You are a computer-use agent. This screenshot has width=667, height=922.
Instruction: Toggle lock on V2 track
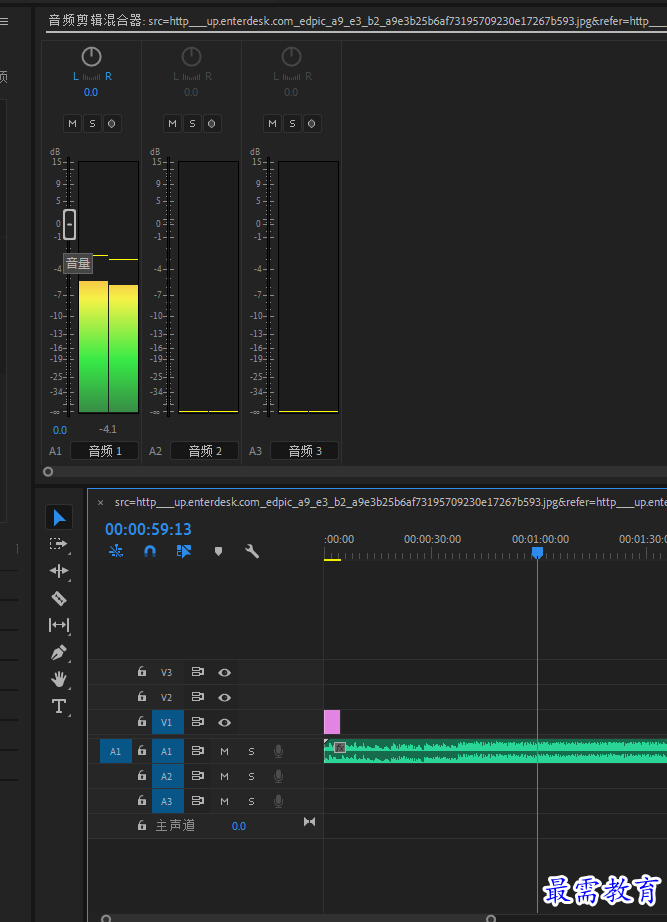[142, 696]
